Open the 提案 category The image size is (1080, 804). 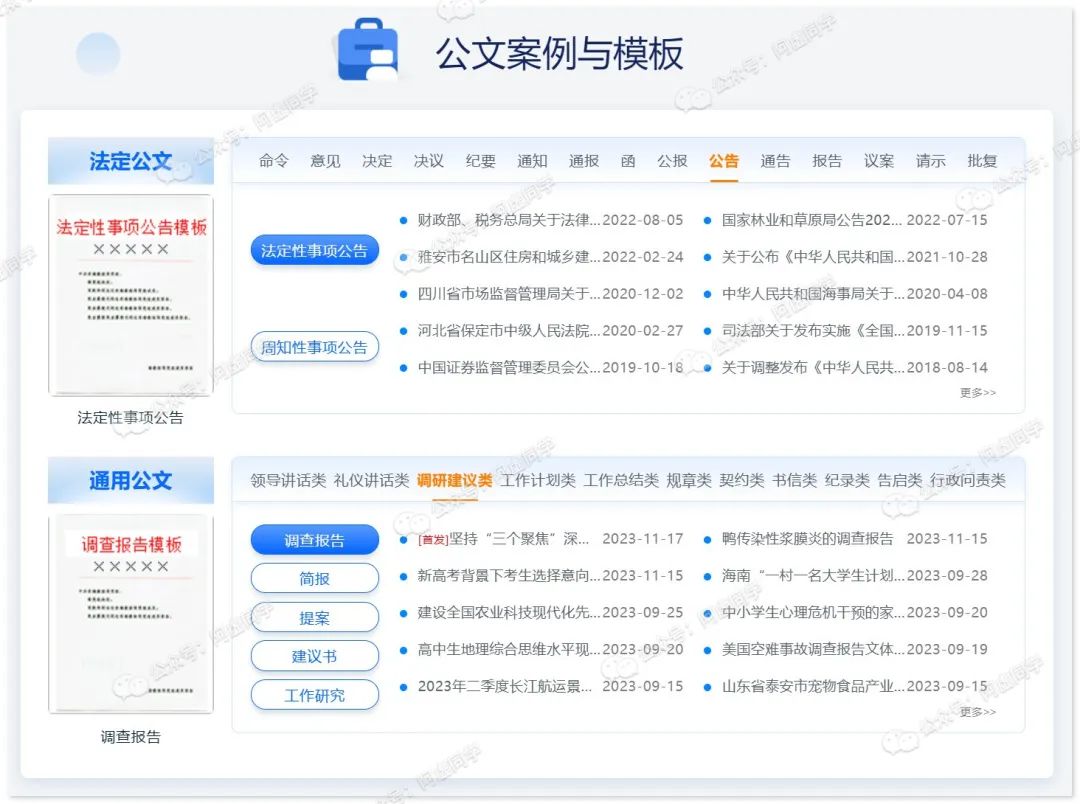[x=314, y=617]
